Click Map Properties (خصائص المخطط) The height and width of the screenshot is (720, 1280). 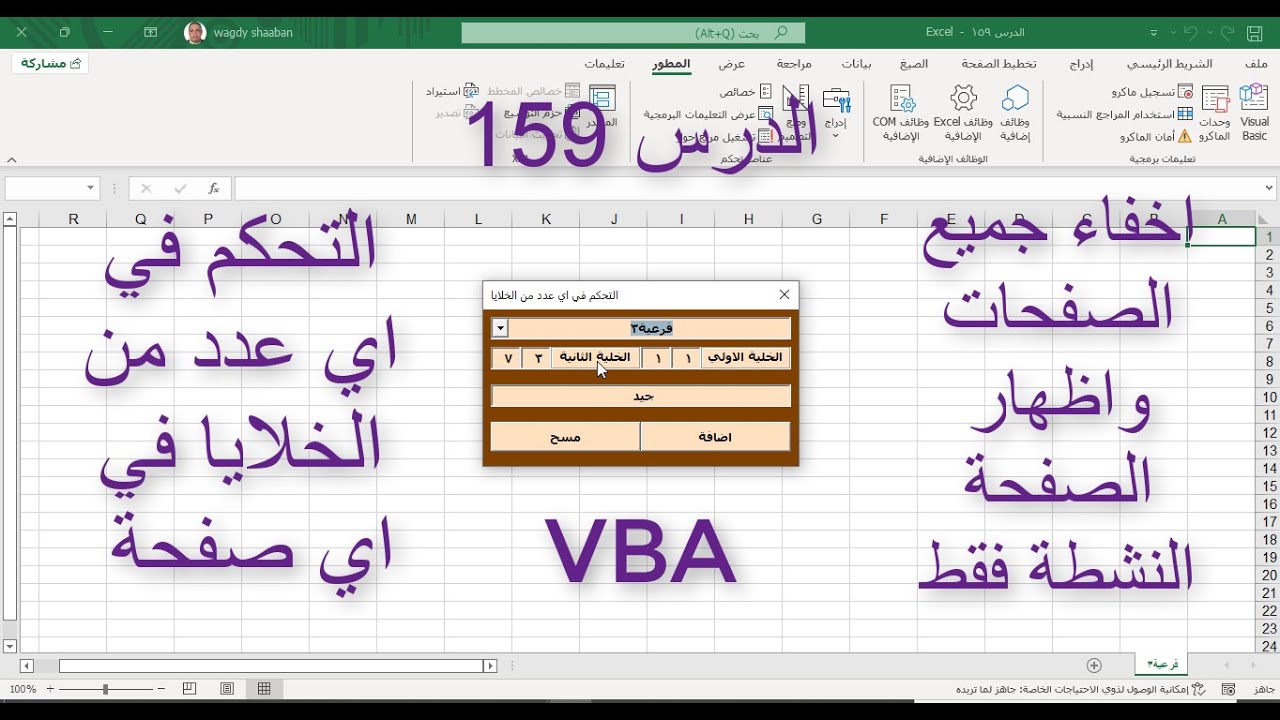tap(532, 90)
